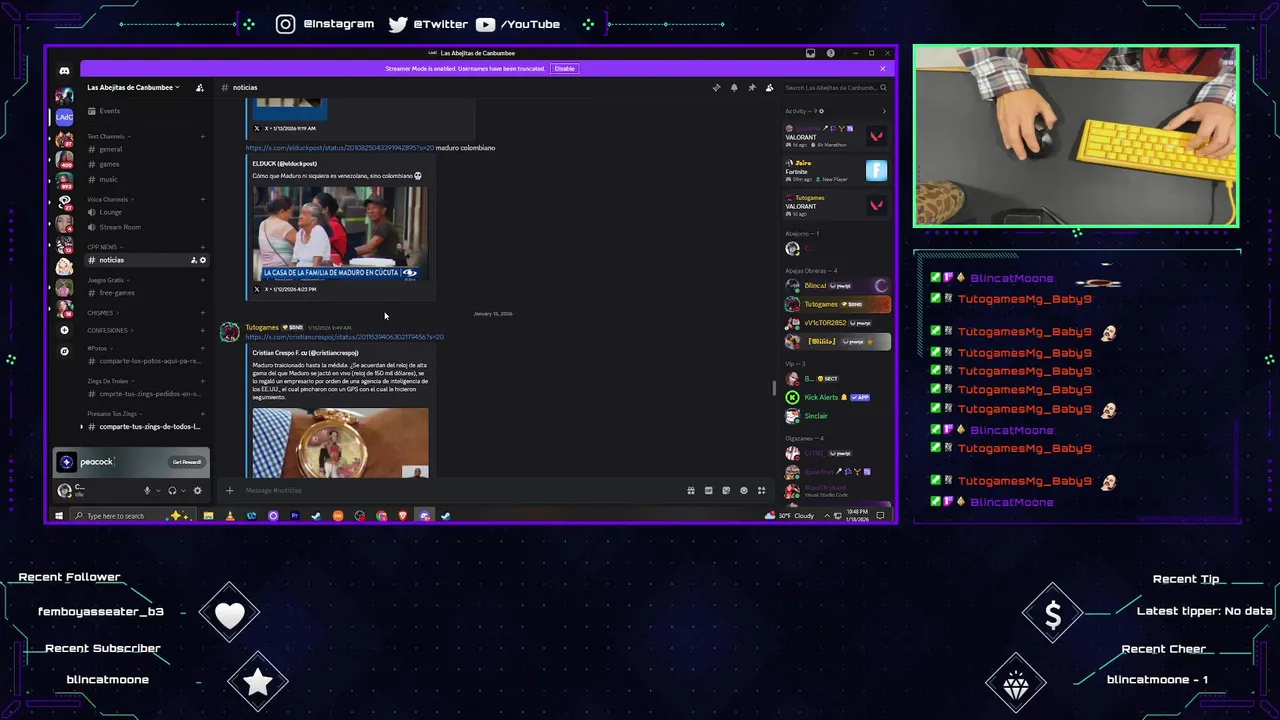Click message attachment plus button
Viewport: 1280px width, 720px height.
(229, 490)
